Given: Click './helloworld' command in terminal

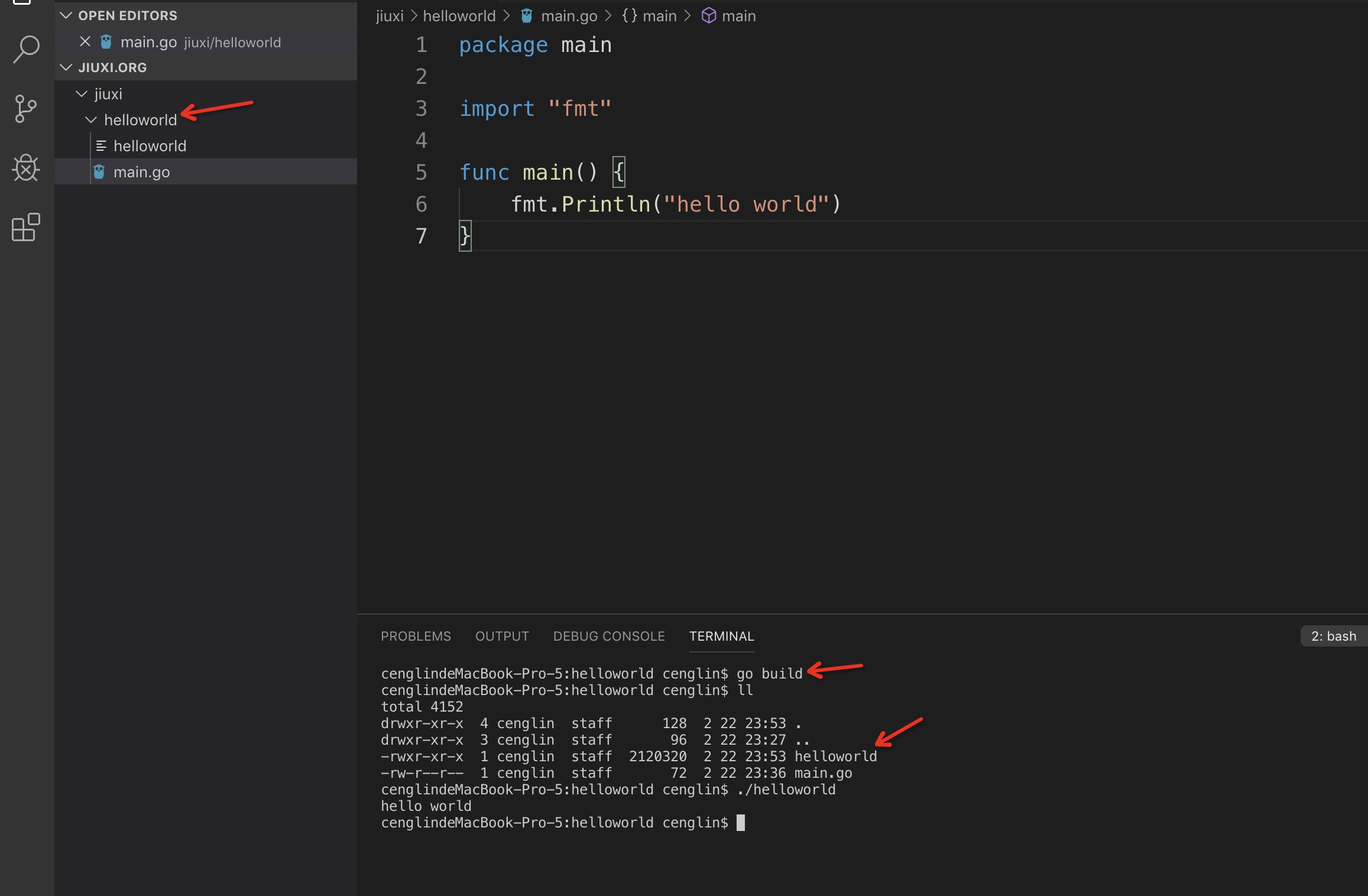Looking at the screenshot, I should pyautogui.click(x=786, y=790).
